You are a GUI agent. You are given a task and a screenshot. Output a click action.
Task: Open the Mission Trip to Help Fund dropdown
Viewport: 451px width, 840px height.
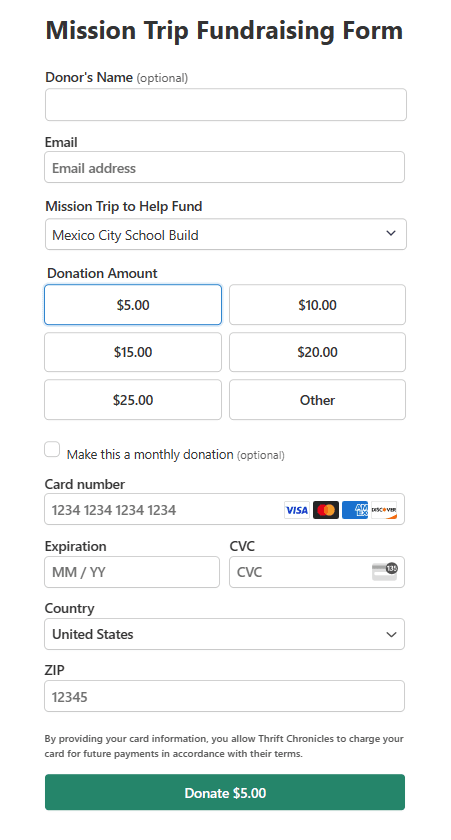pyautogui.click(x=226, y=234)
